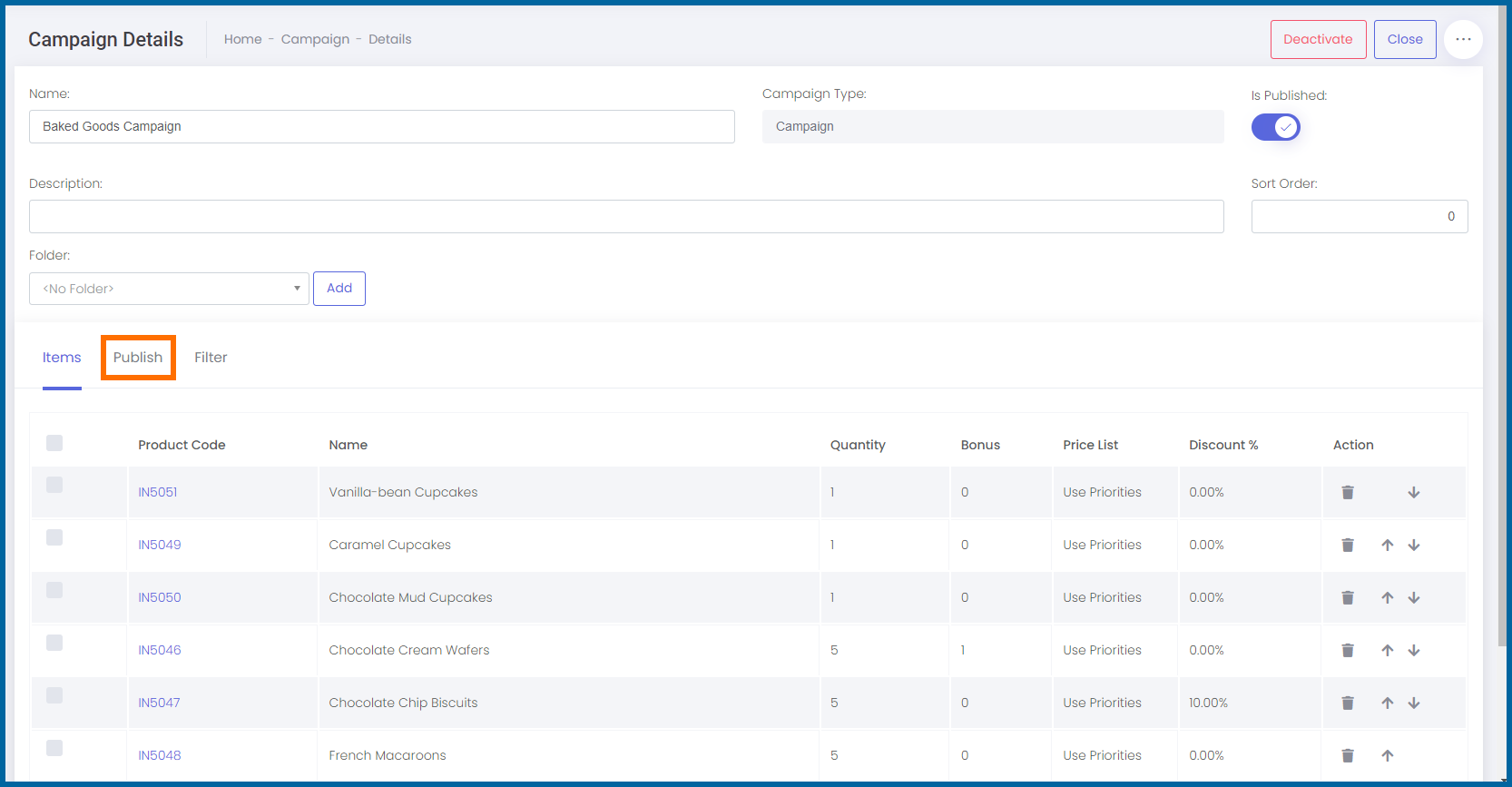Open the Folder dropdown

click(x=169, y=289)
